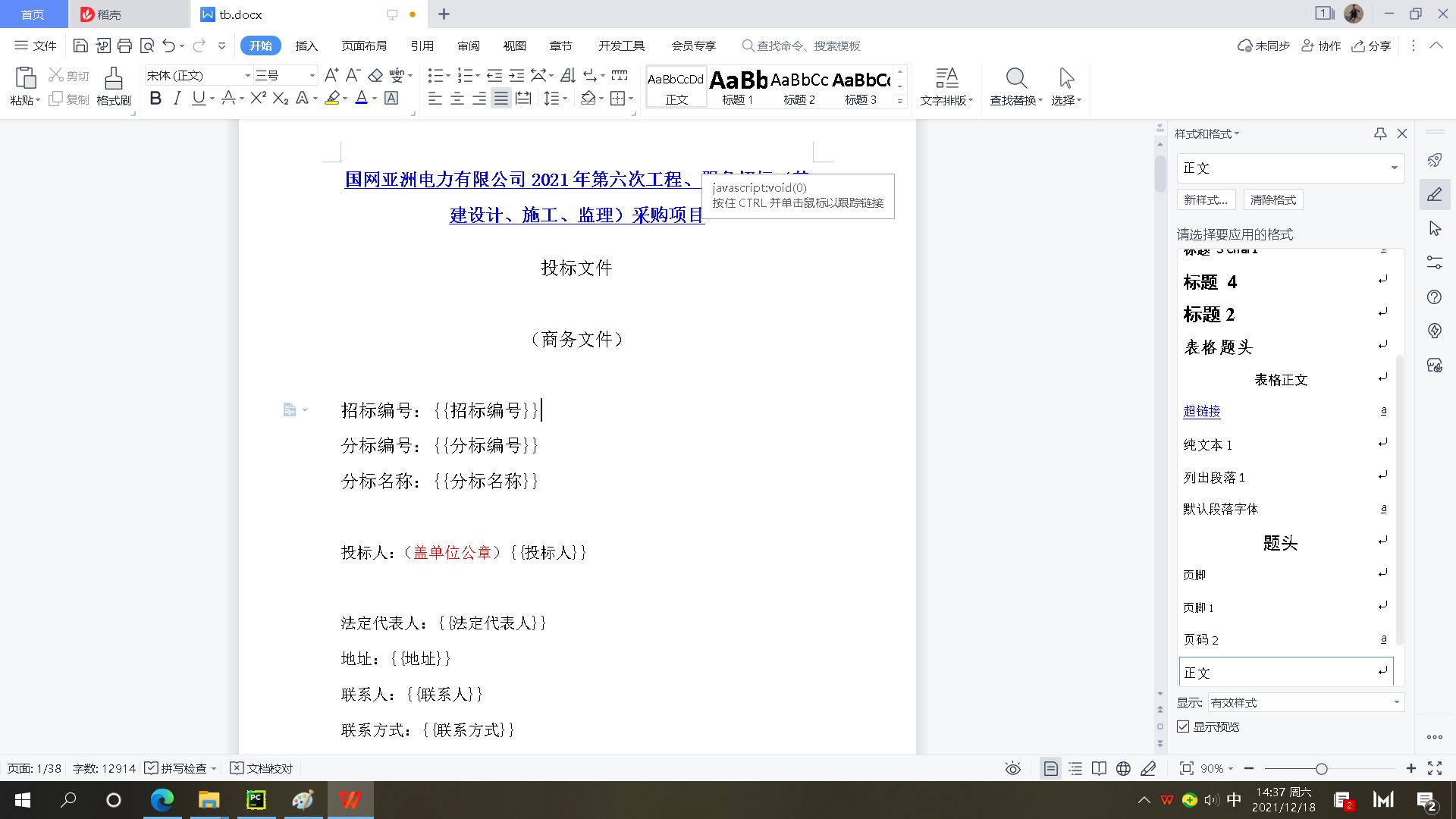
Task: Switch to outline view icon in status bar
Action: tap(1075, 768)
